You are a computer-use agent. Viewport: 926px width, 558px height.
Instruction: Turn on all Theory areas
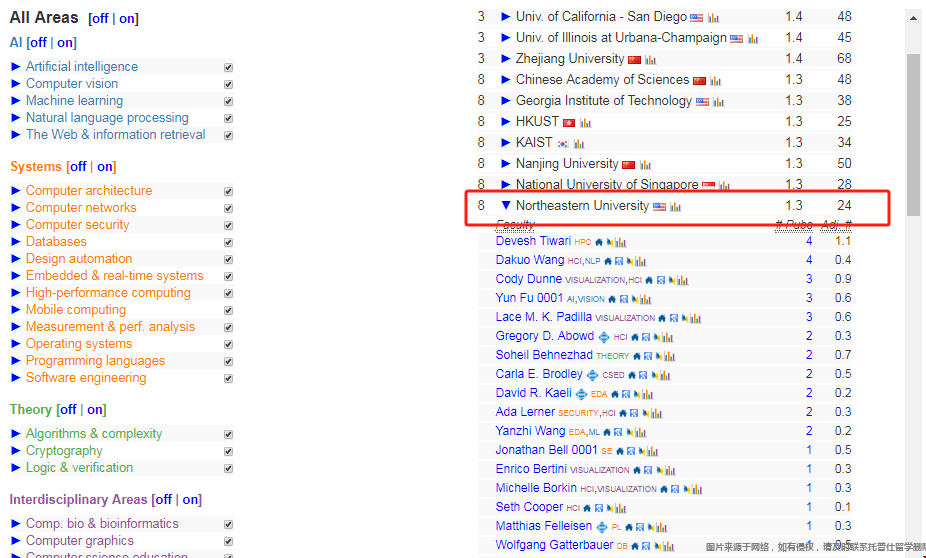[x=95, y=410]
